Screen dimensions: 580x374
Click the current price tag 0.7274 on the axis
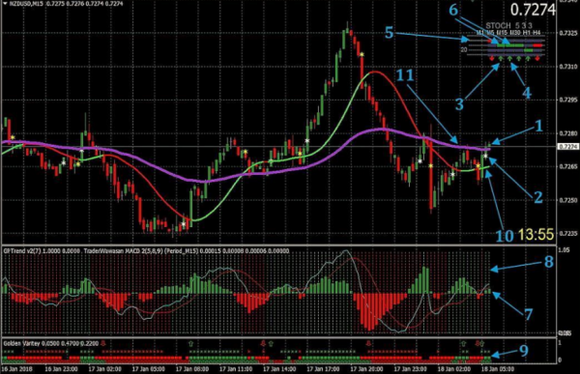(568, 147)
